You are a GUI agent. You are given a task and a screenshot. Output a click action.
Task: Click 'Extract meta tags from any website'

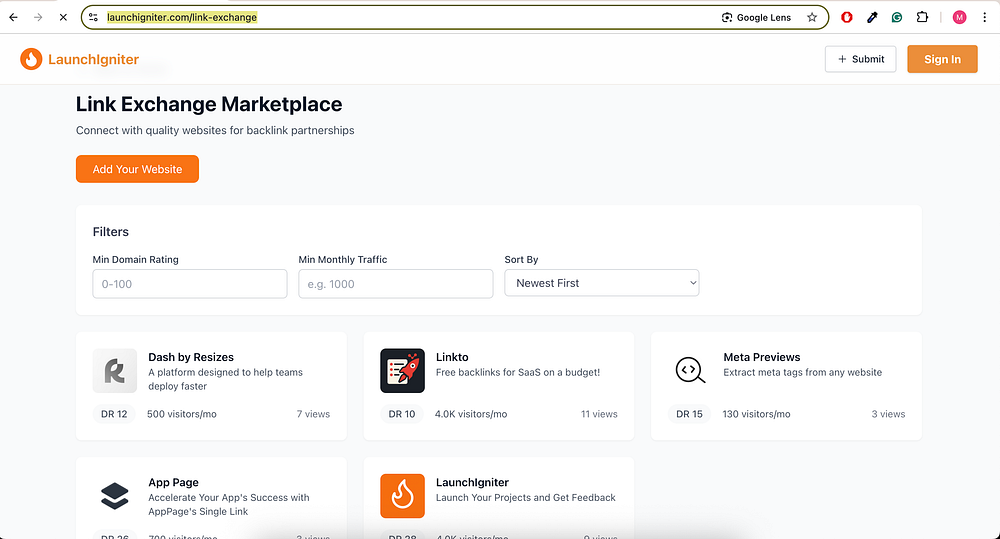802,373
